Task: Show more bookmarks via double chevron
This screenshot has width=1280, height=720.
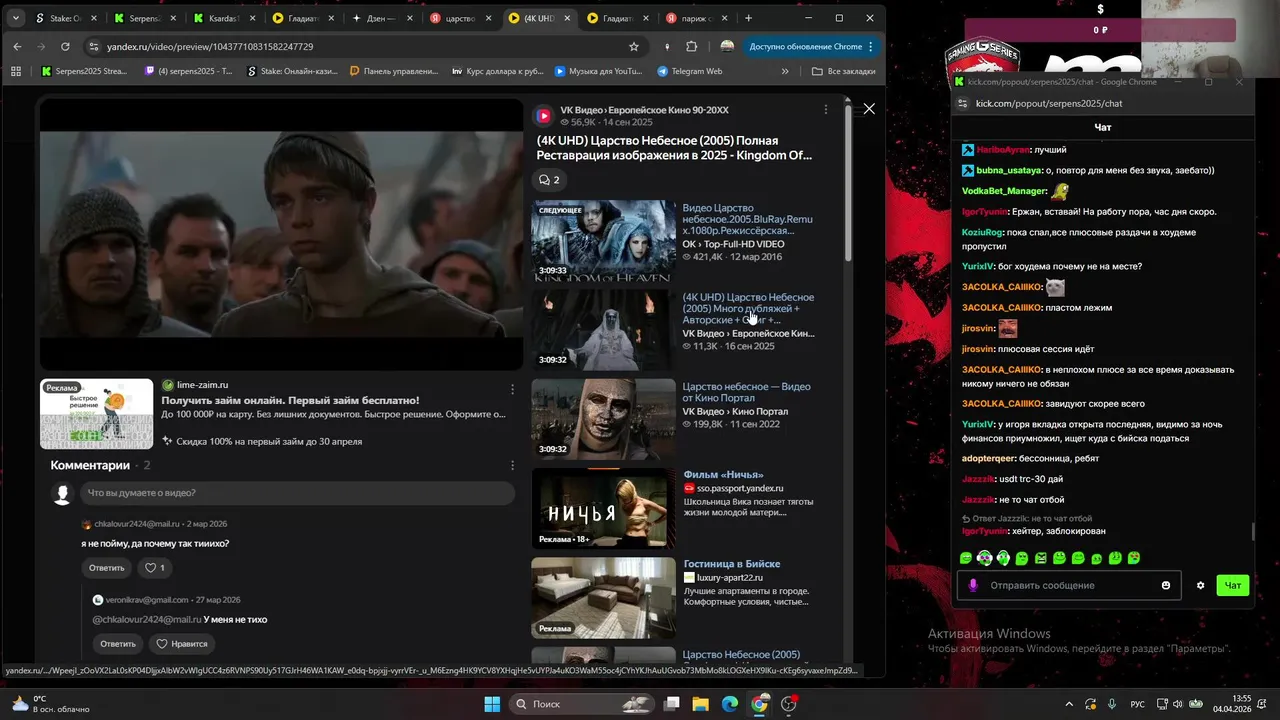Action: click(x=785, y=71)
